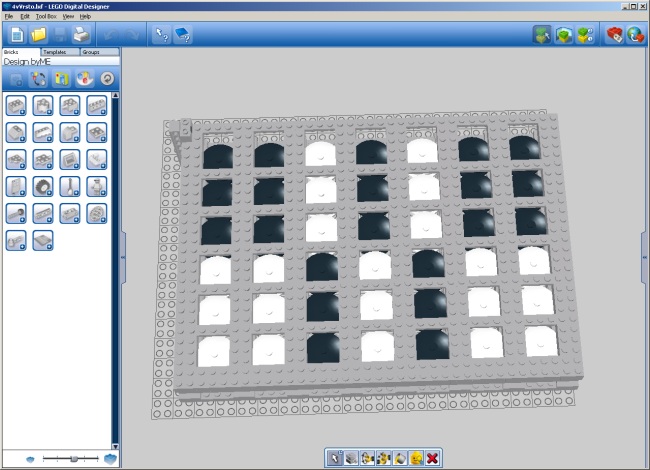Open the Design byME palette selector
This screenshot has width=650, height=470.
[x=61, y=61]
